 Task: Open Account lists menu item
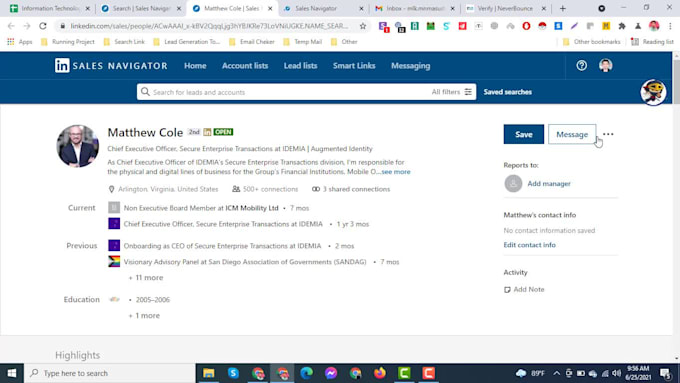(x=245, y=65)
